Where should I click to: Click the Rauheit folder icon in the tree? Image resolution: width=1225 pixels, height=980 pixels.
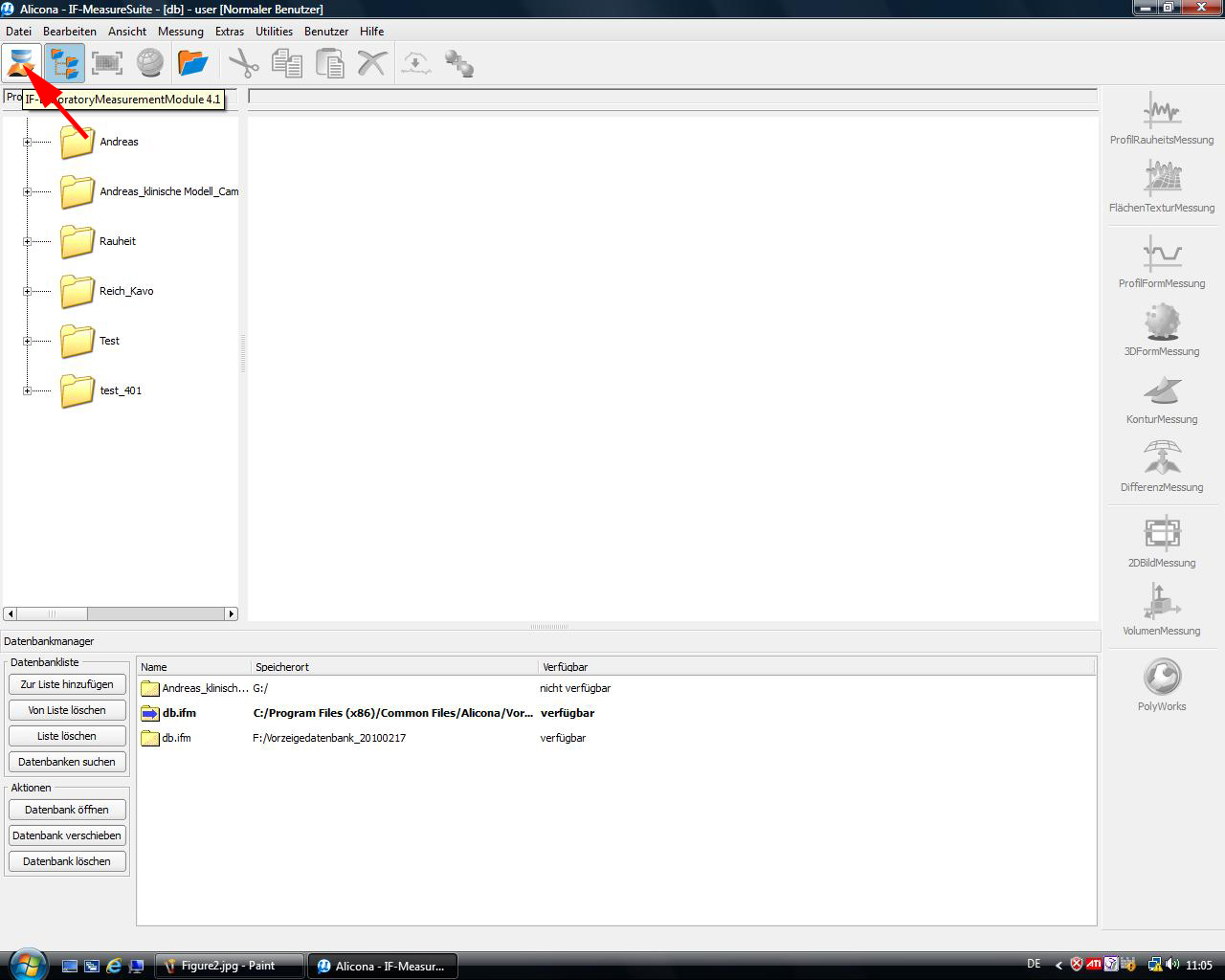coord(78,241)
